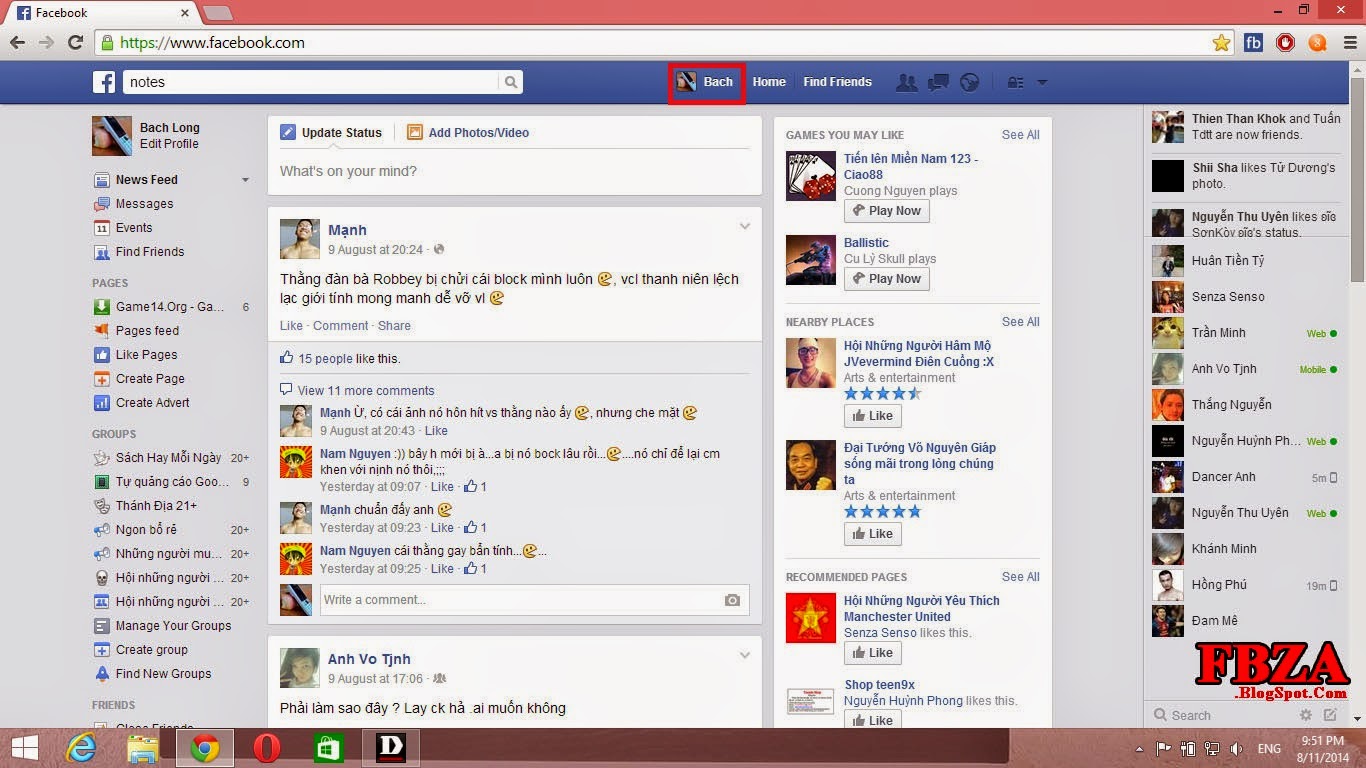Click the fb extension icon in Chrome's toolbar

coord(1253,43)
